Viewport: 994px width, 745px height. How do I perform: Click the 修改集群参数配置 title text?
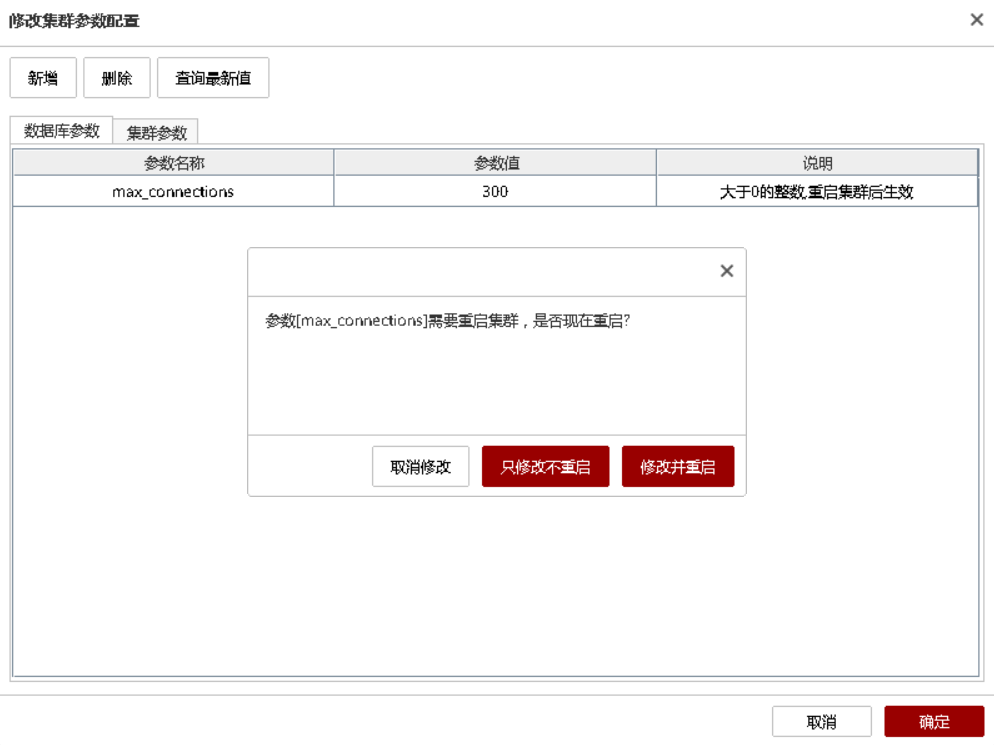click(74, 21)
